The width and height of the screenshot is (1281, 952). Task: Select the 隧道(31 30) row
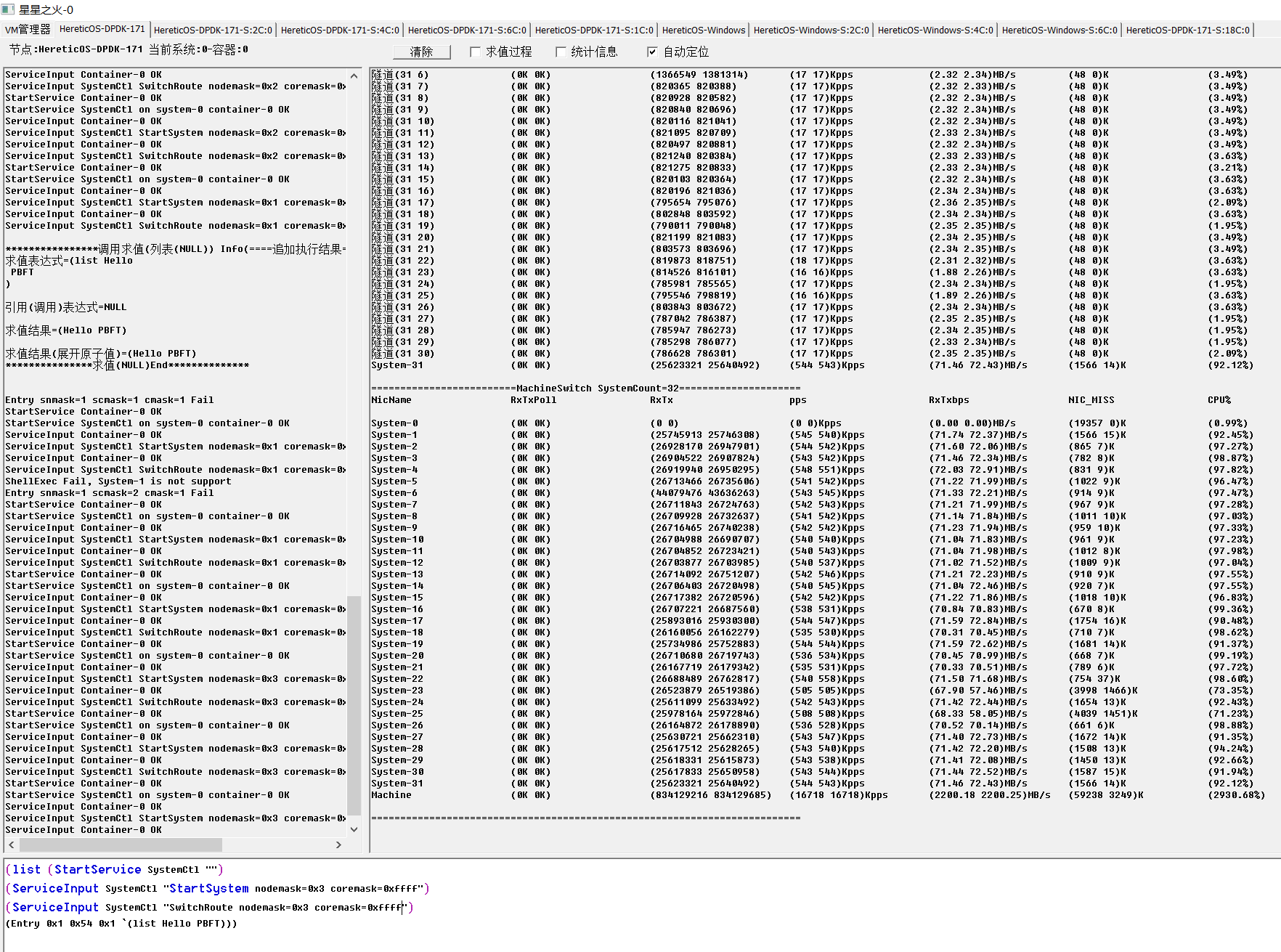pyautogui.click(x=810, y=354)
